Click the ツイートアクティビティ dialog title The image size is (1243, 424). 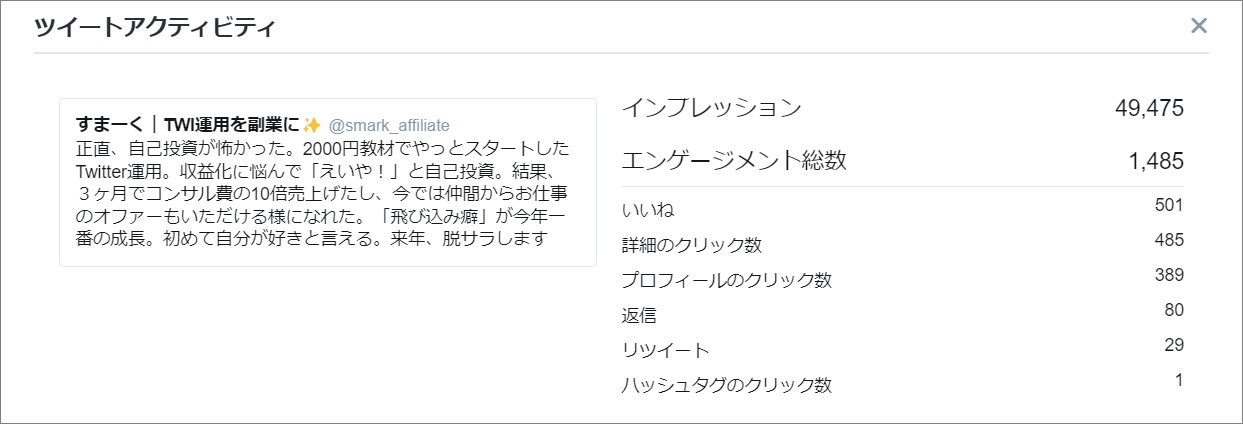[x=155, y=27]
